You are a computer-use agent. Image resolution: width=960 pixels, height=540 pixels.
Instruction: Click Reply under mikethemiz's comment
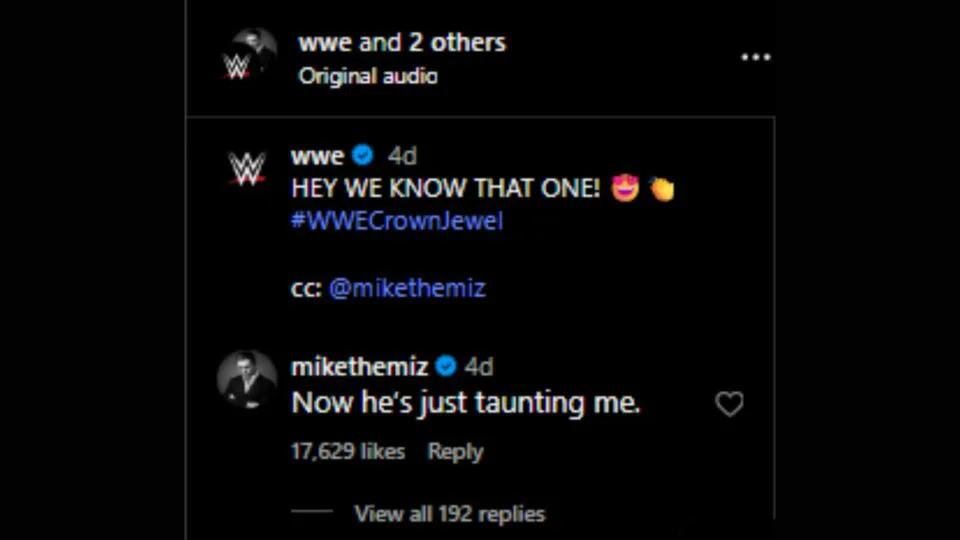455,452
